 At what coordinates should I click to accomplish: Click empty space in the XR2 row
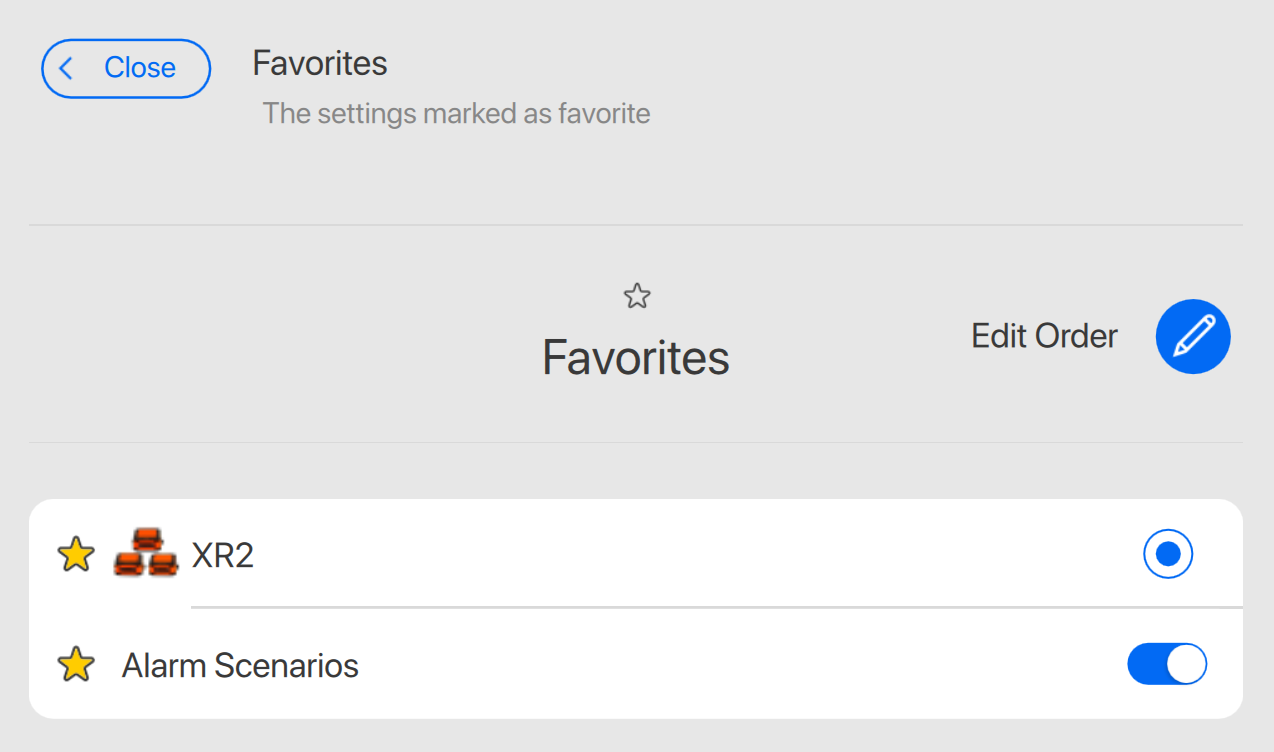point(680,554)
